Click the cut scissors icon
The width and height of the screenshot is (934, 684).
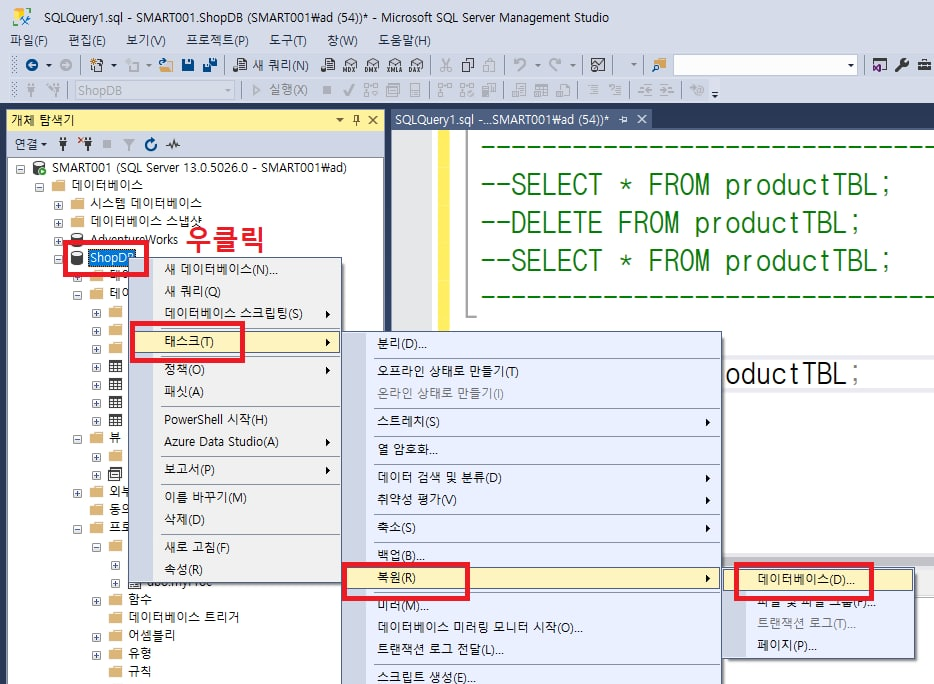coord(446,65)
